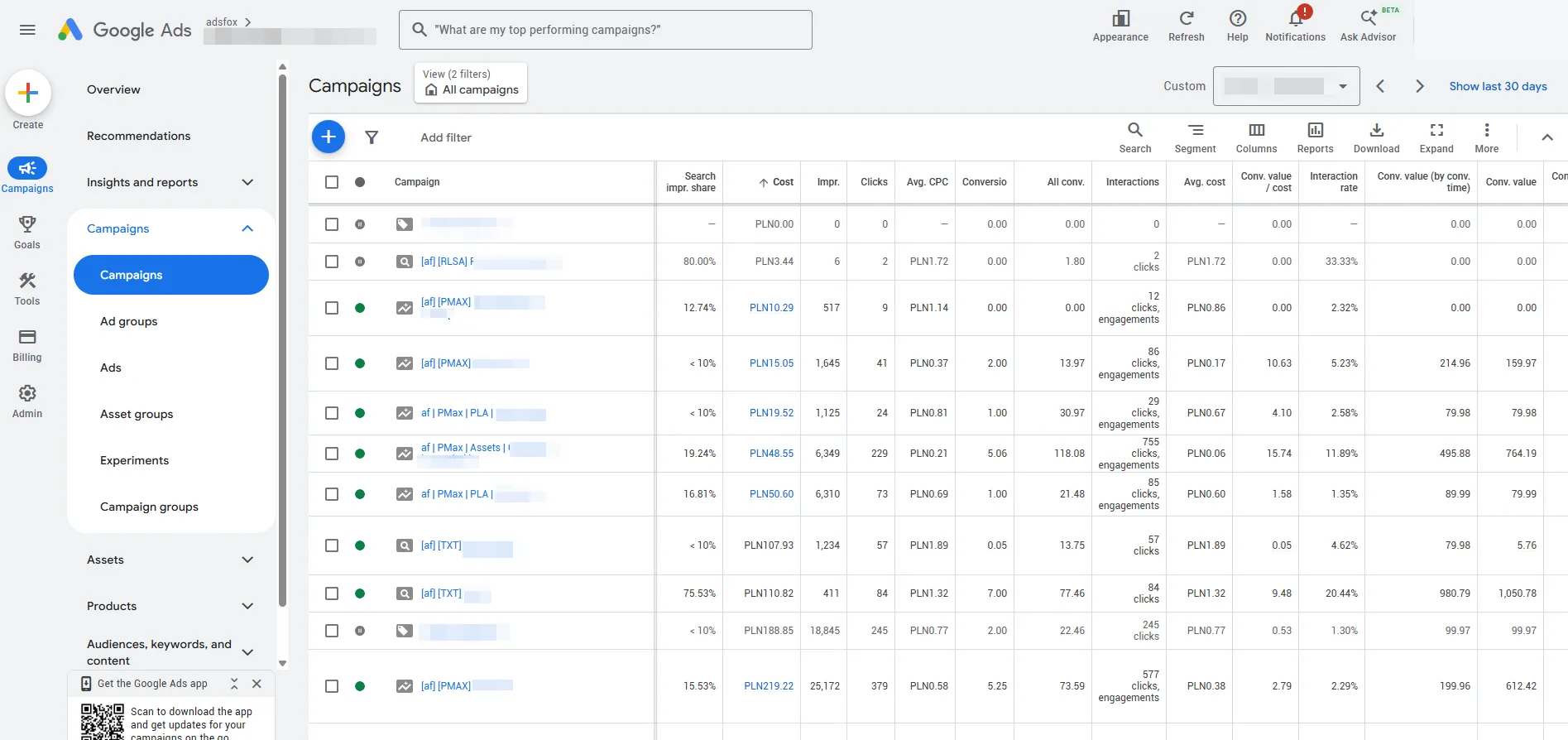1568x740 pixels.
Task: Open cost link PLN48.55
Action: click(x=771, y=454)
